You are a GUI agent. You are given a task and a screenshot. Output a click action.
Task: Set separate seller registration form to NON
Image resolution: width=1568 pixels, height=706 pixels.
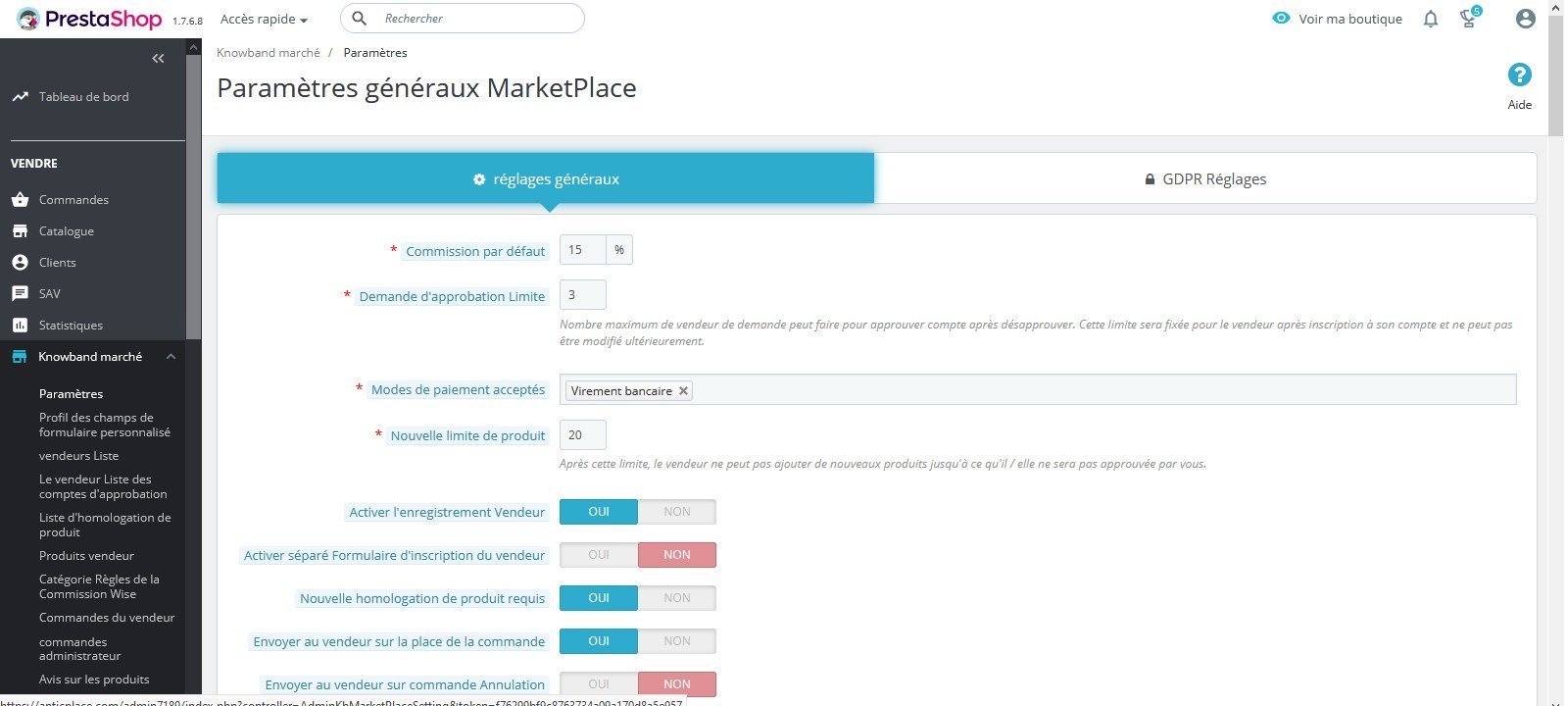point(677,555)
